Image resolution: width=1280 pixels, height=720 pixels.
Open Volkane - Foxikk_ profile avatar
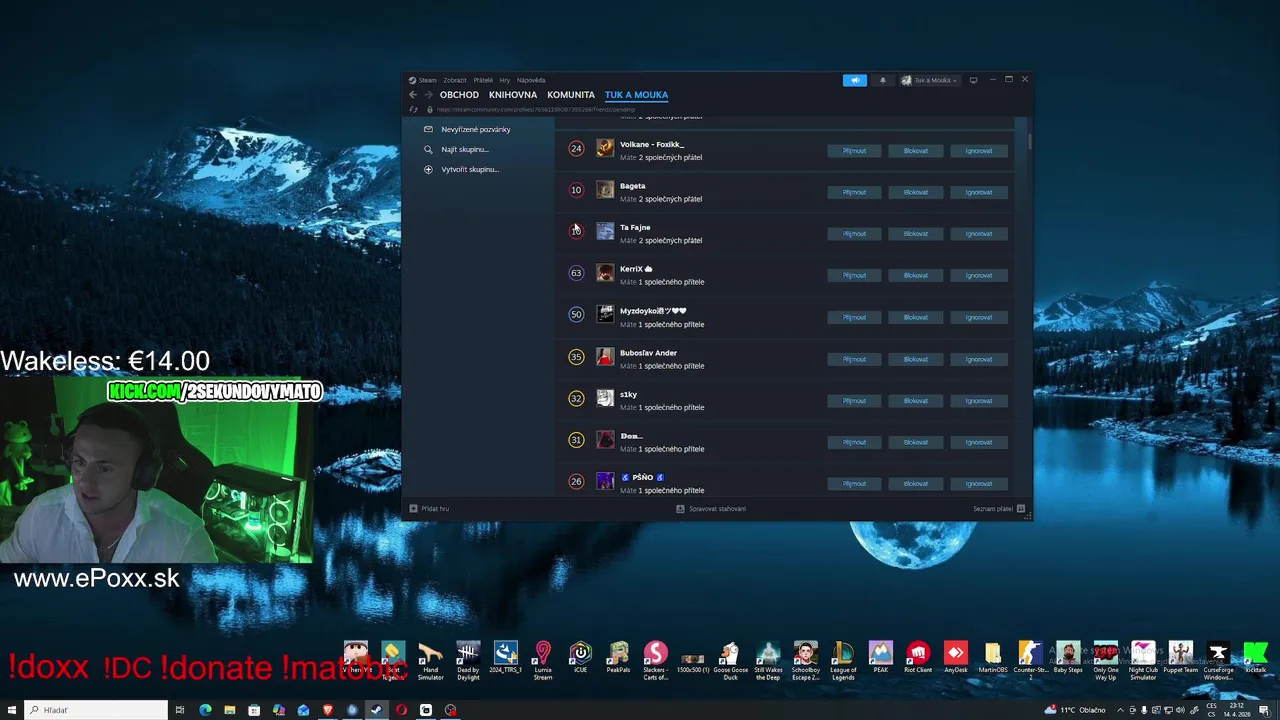(x=605, y=148)
